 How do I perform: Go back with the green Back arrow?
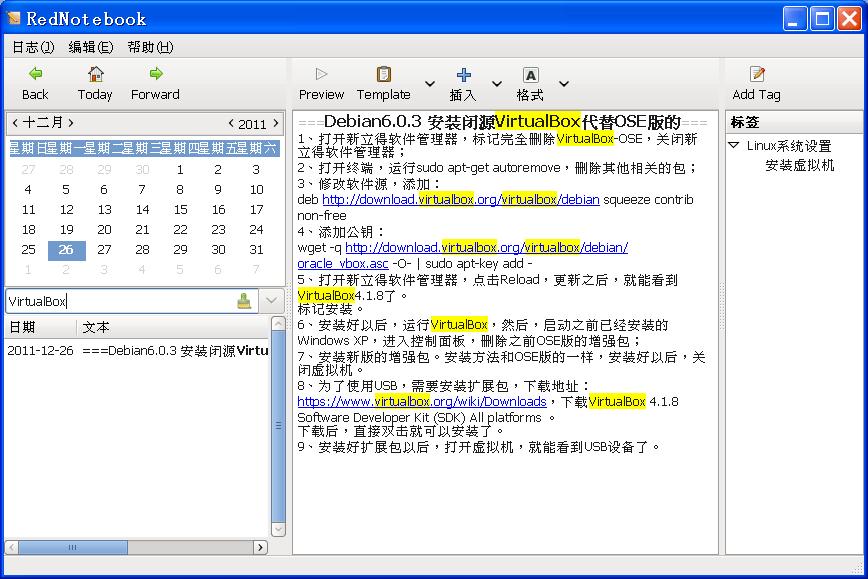coord(35,74)
